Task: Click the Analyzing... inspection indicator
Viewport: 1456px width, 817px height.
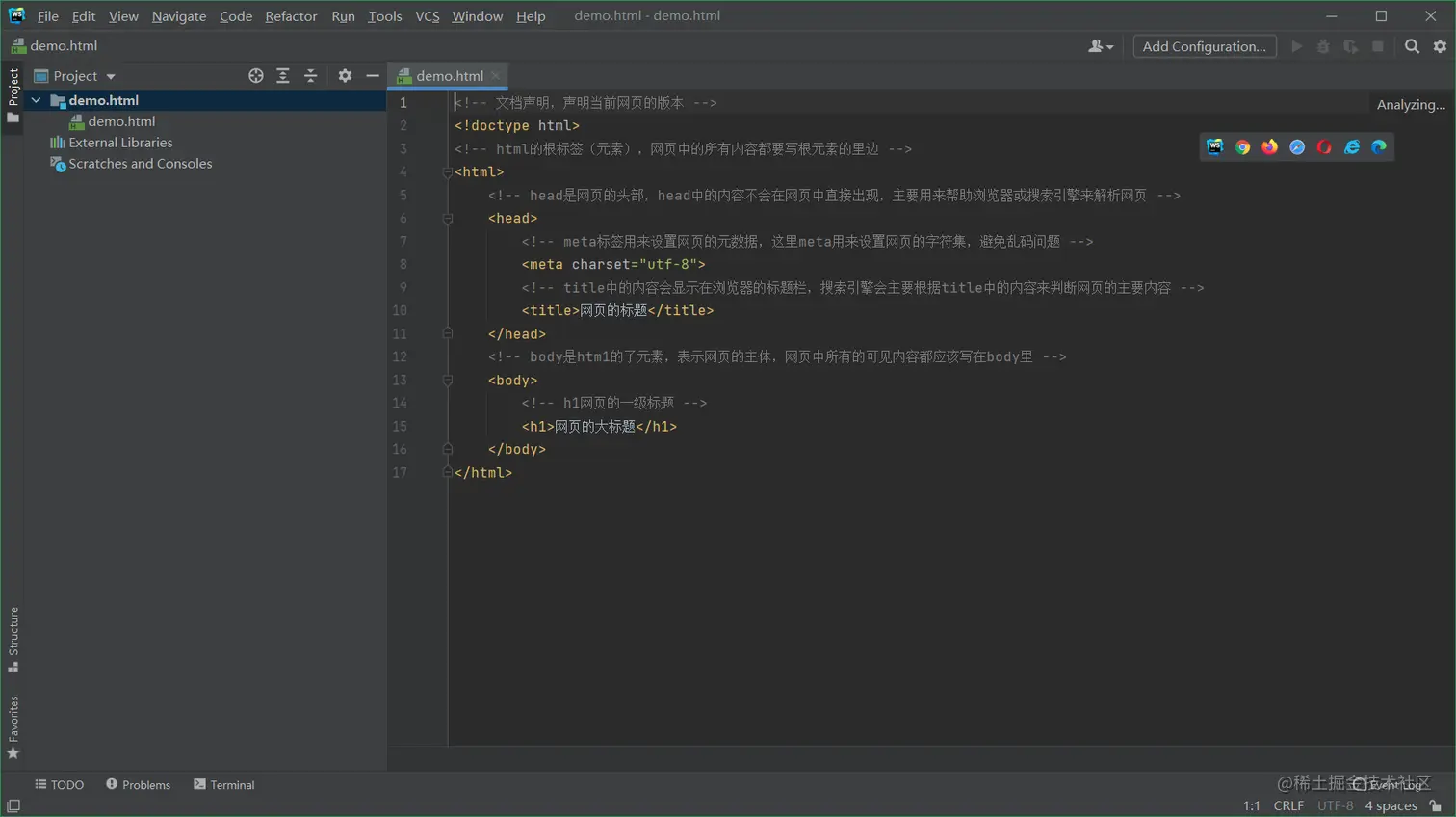Action: pyautogui.click(x=1411, y=105)
